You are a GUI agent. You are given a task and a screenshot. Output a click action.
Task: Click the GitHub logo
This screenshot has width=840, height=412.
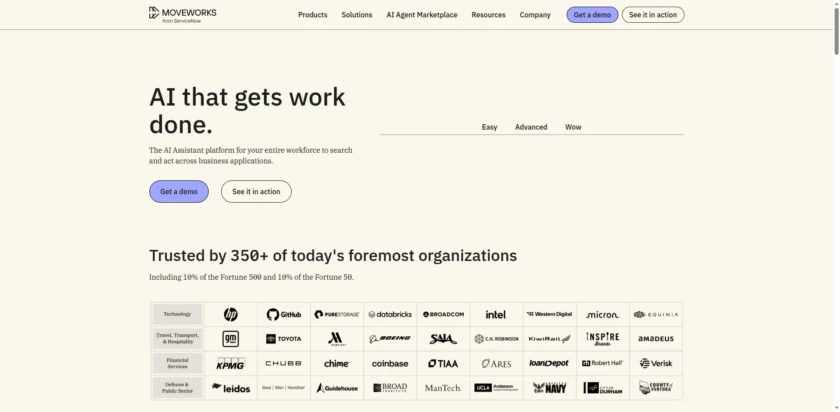click(284, 314)
